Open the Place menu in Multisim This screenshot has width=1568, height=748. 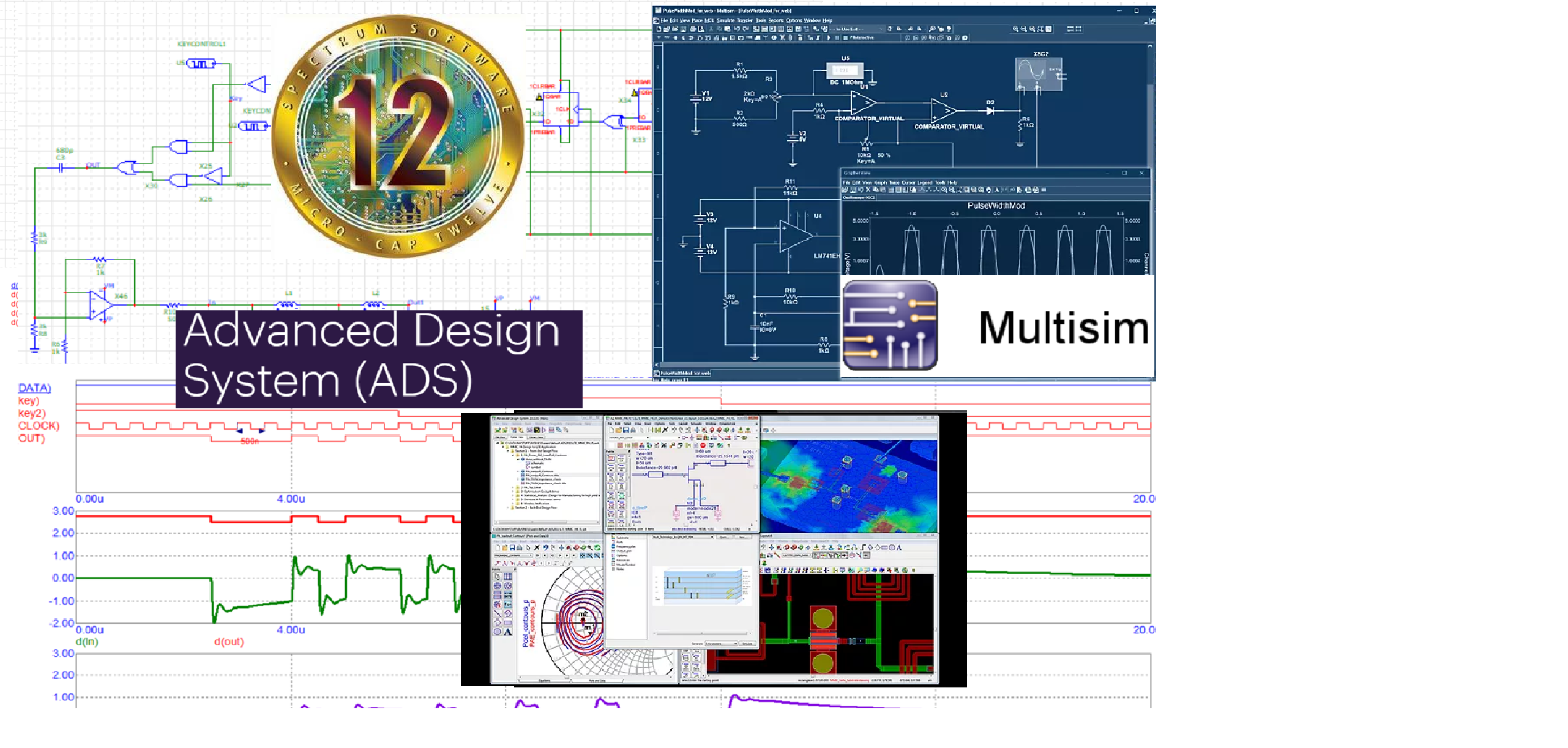tap(697, 20)
